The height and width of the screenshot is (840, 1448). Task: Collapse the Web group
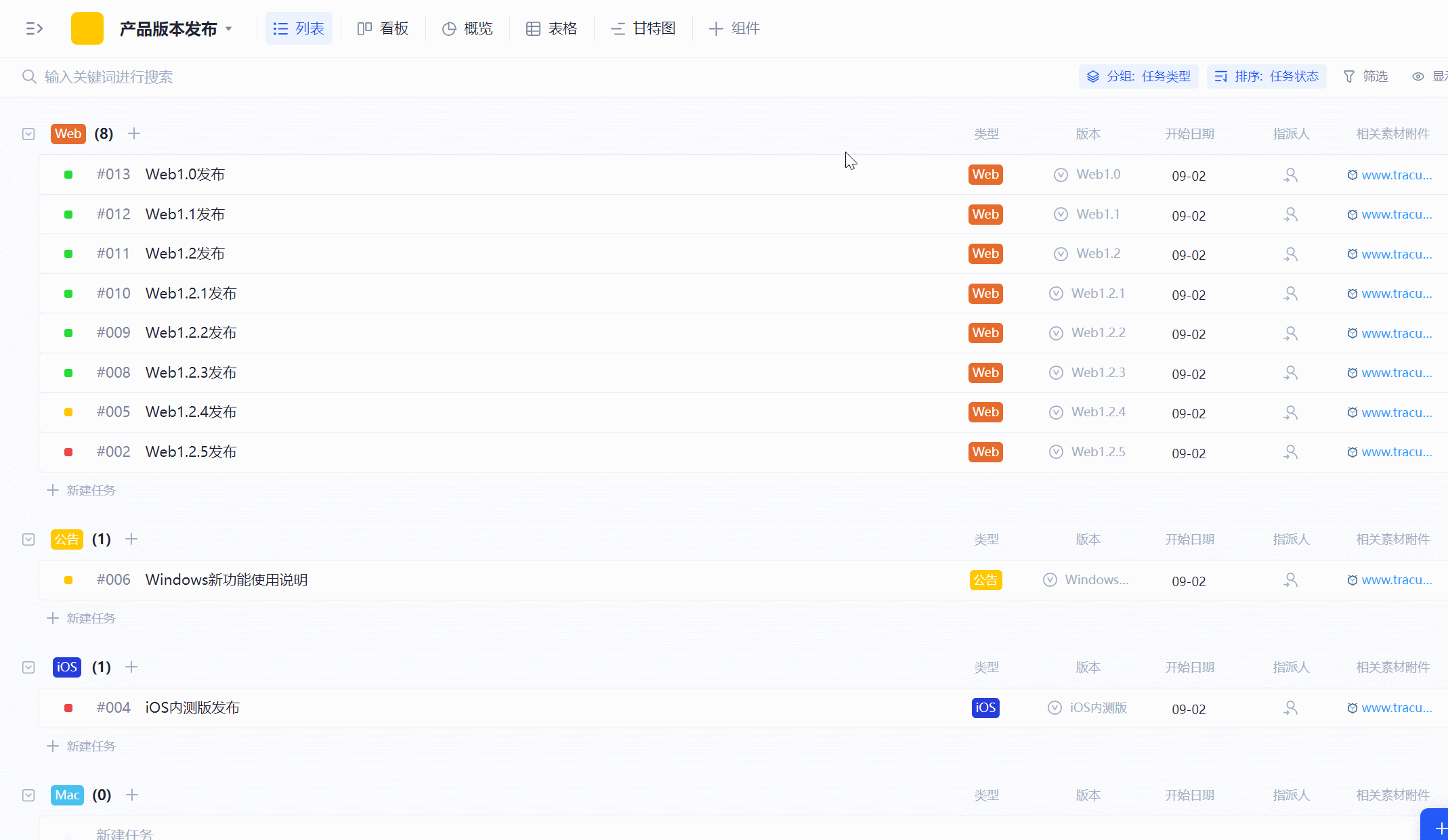click(28, 134)
